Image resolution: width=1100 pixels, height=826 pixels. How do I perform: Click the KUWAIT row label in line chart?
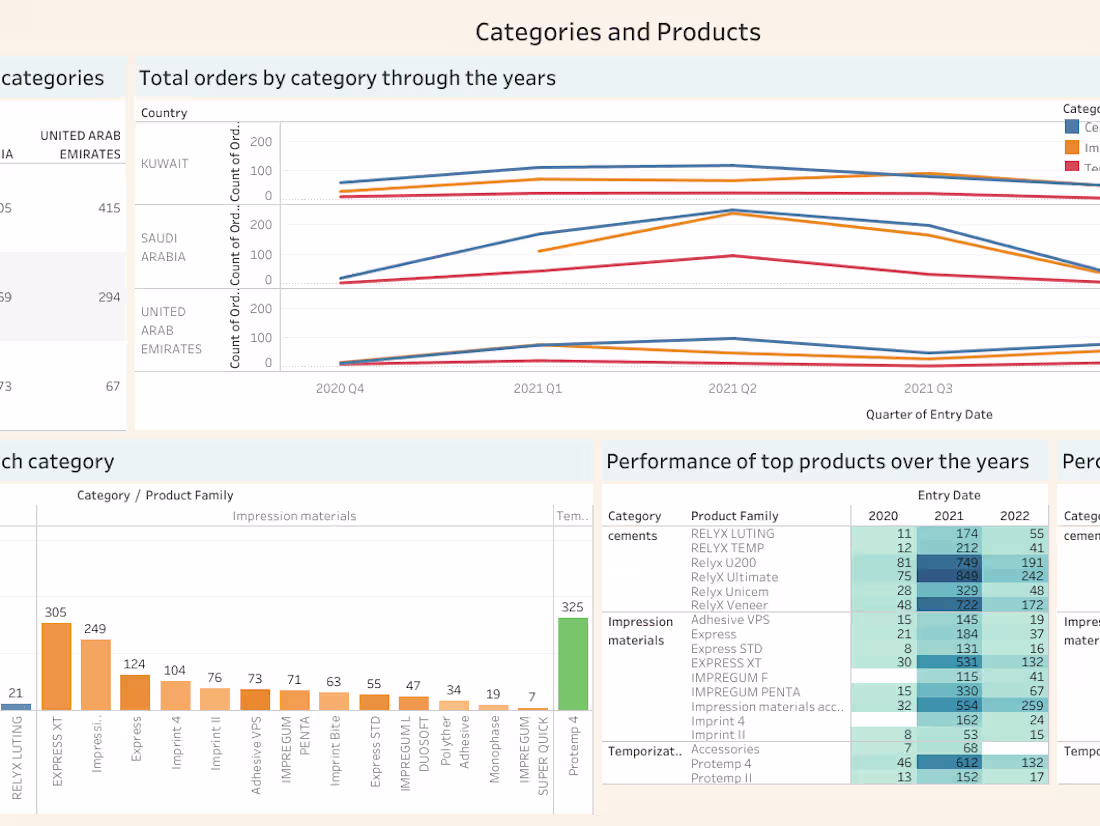165,163
